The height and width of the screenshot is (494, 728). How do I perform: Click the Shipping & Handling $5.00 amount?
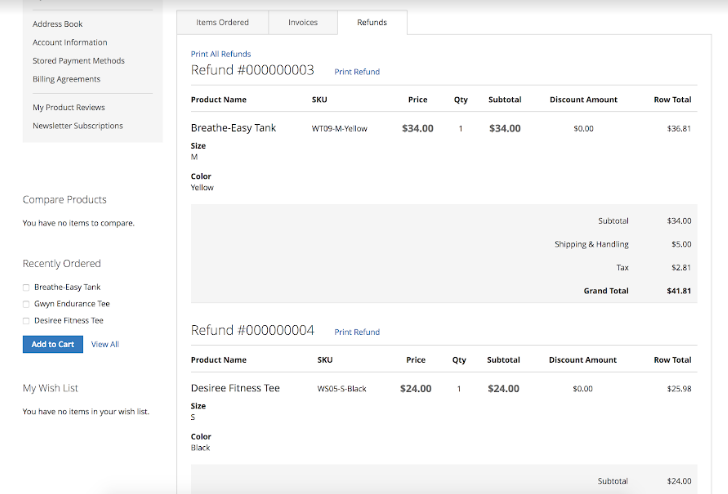(681, 244)
